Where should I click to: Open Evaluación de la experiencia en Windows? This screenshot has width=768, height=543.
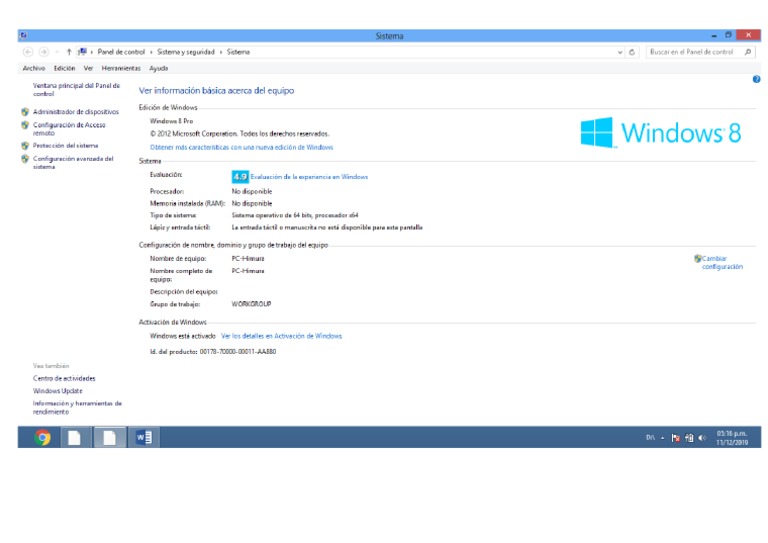click(x=309, y=177)
